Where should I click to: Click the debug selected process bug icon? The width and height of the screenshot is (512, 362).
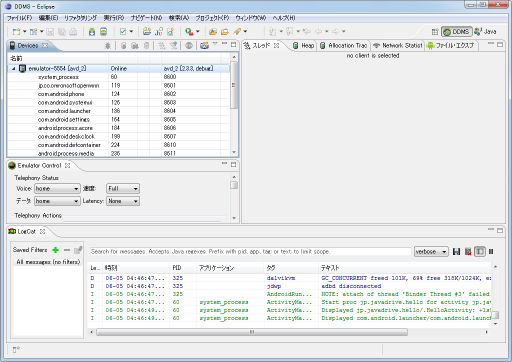[x=107, y=46]
